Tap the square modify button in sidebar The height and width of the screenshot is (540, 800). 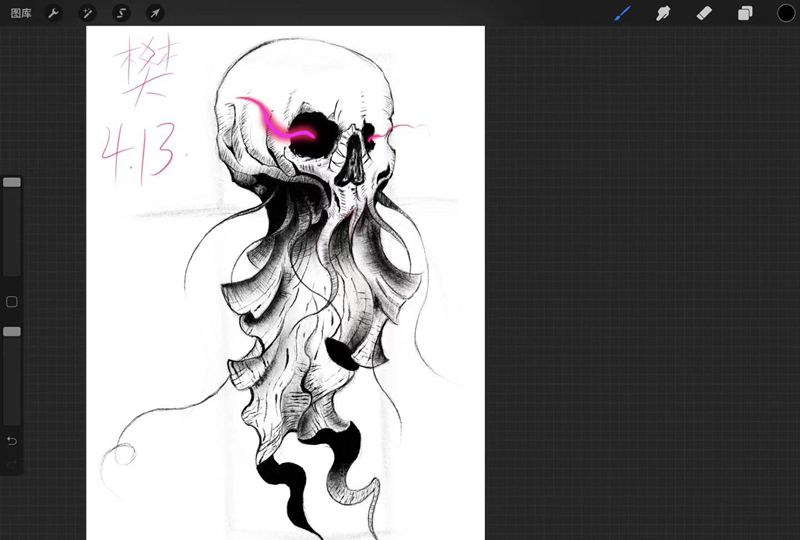click(12, 302)
